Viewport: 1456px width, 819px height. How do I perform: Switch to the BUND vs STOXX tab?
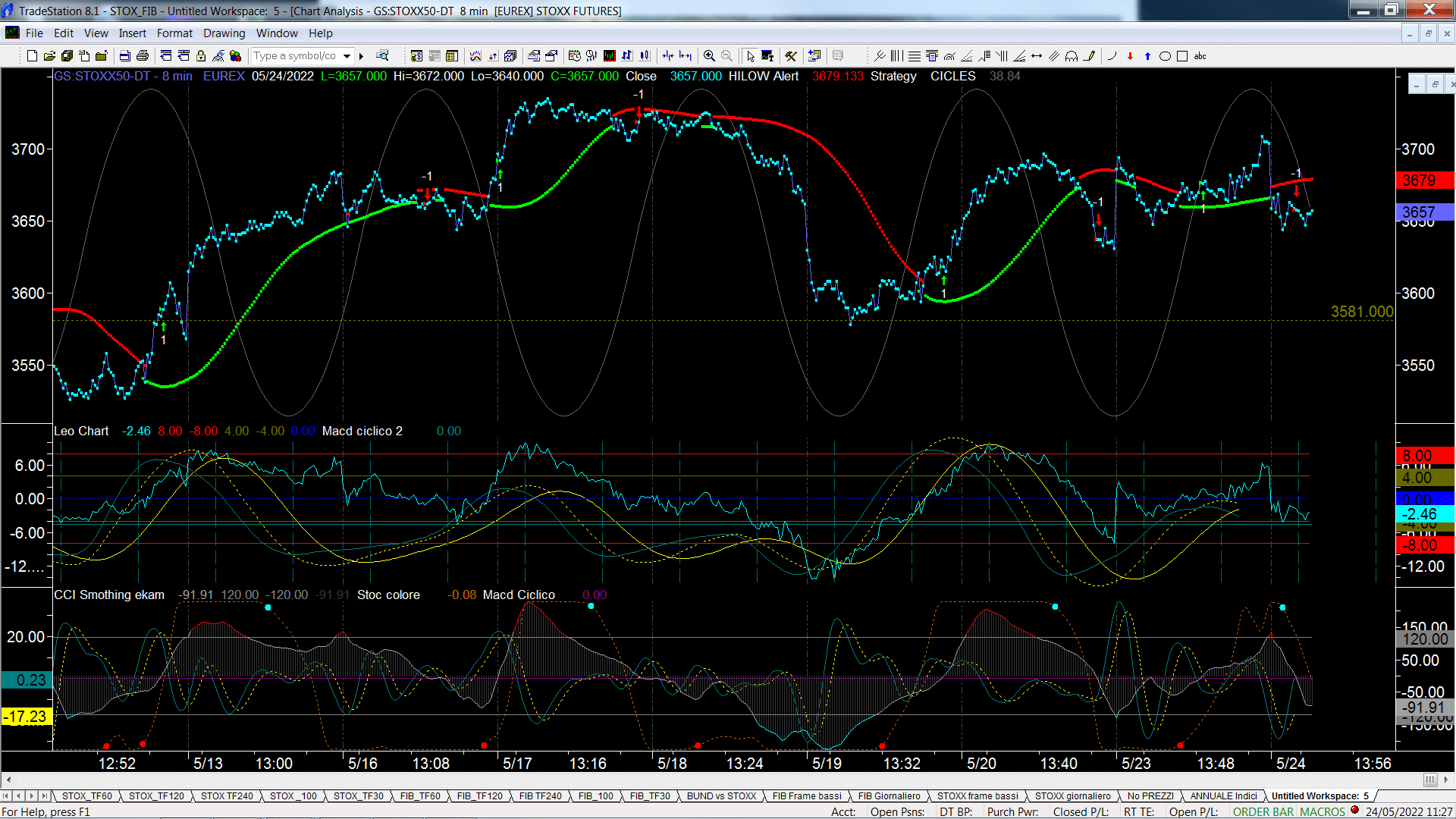coord(721,795)
